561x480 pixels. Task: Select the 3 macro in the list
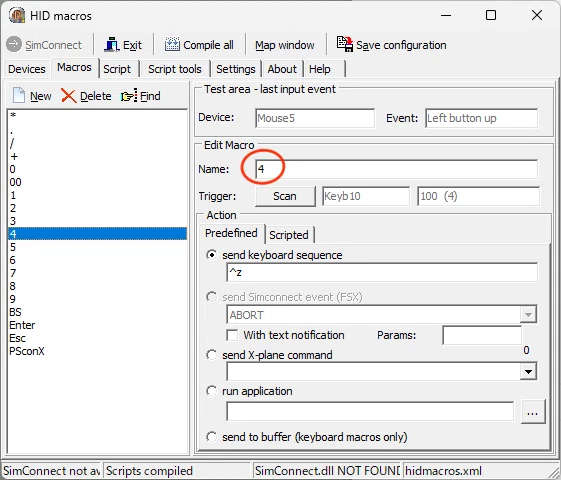(97, 221)
